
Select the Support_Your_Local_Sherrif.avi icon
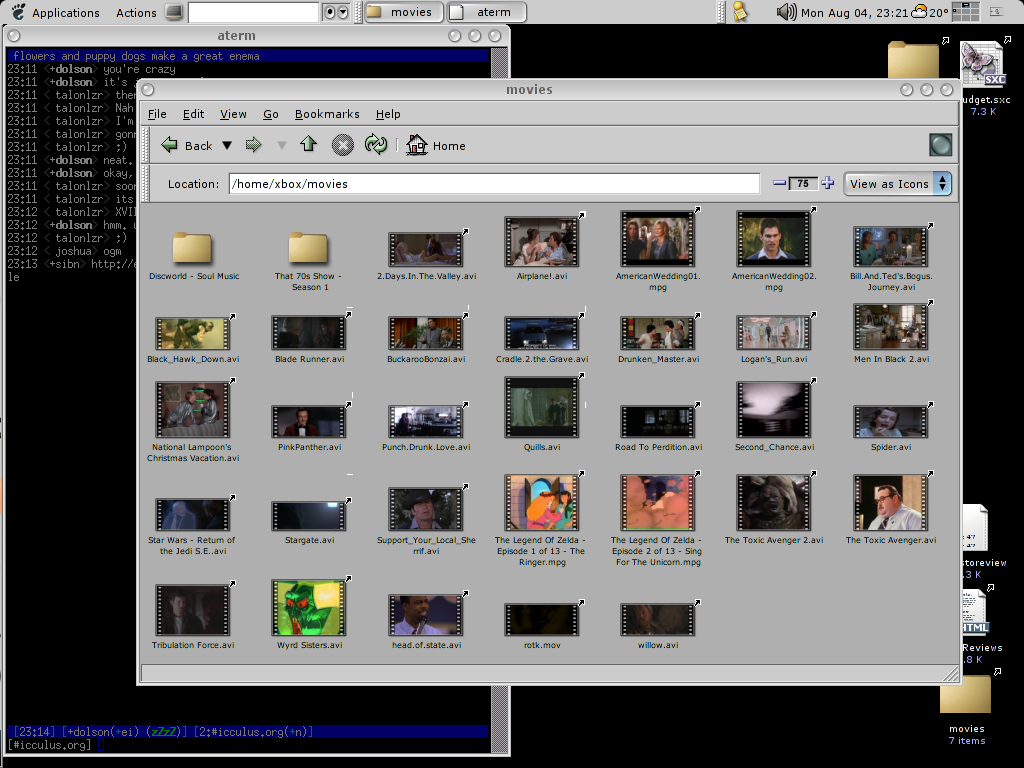tap(426, 509)
